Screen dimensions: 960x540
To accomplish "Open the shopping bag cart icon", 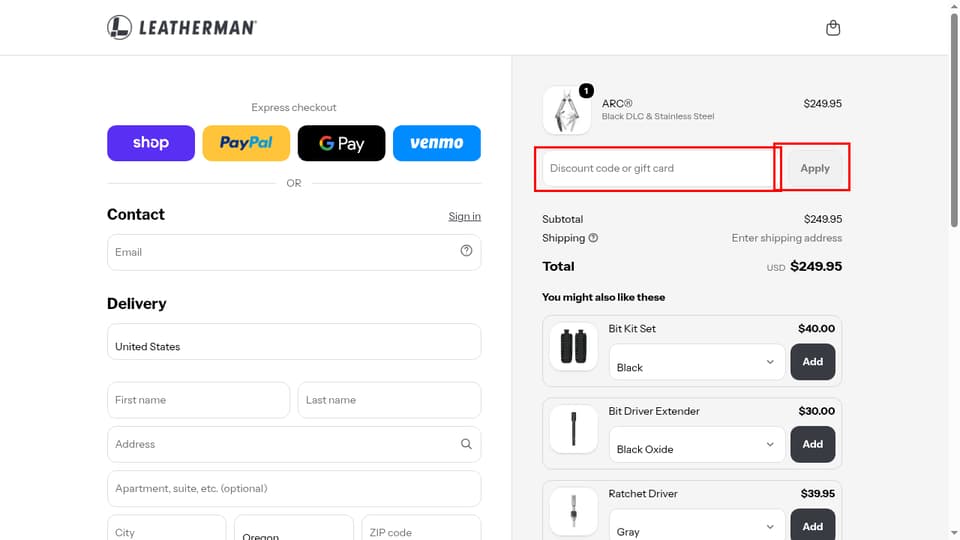I will [833, 28].
